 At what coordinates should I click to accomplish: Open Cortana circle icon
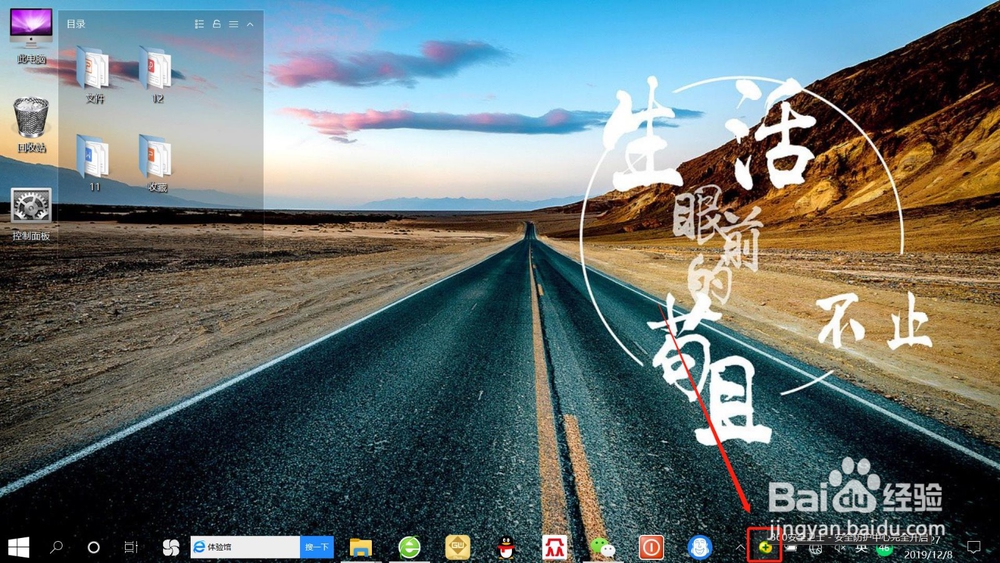coord(93,547)
